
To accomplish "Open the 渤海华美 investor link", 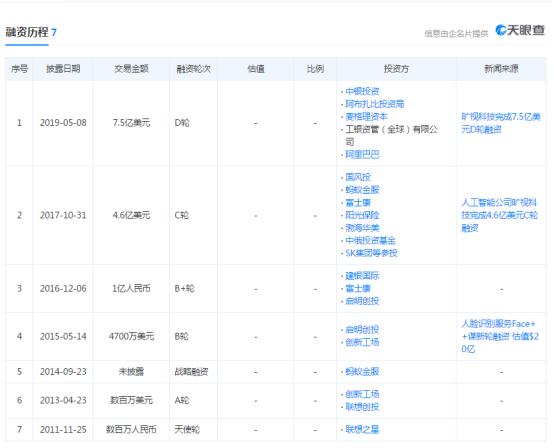I will 362,228.
